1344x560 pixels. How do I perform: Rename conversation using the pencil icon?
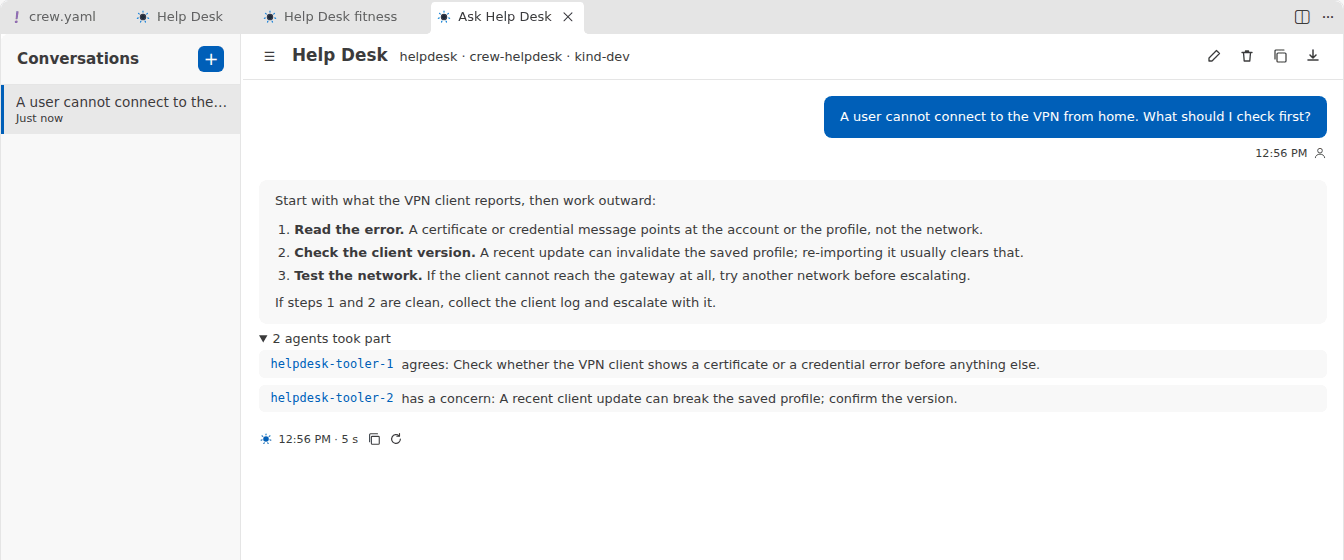pyautogui.click(x=1214, y=56)
